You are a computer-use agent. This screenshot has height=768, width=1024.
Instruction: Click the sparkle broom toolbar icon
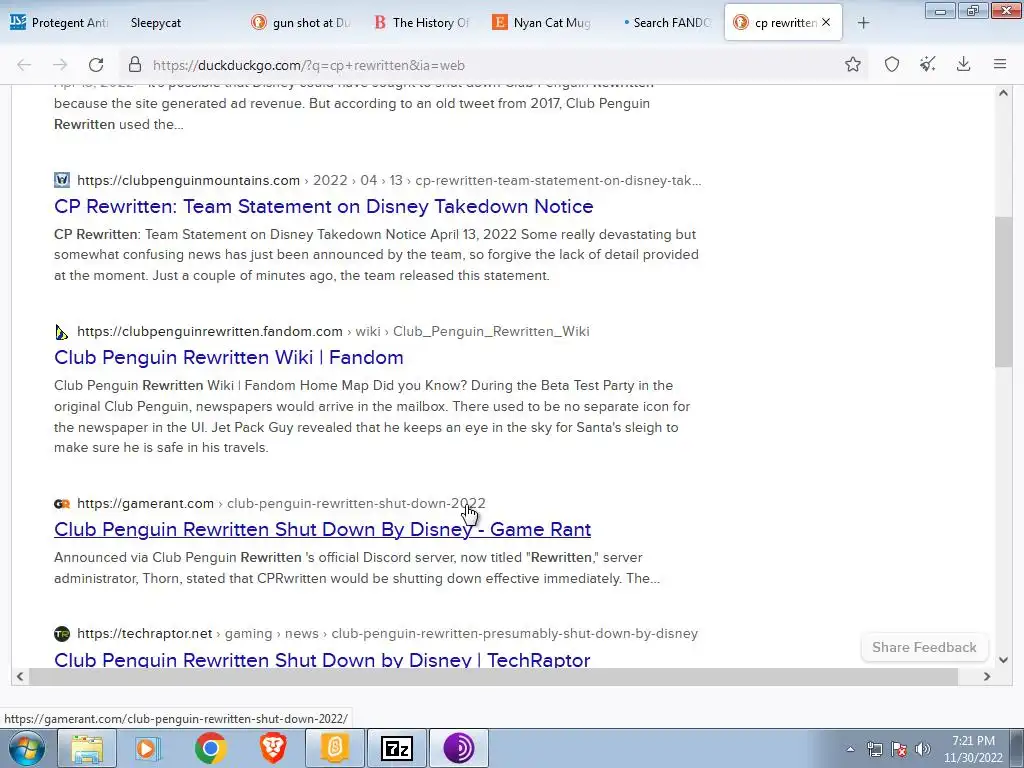(927, 64)
